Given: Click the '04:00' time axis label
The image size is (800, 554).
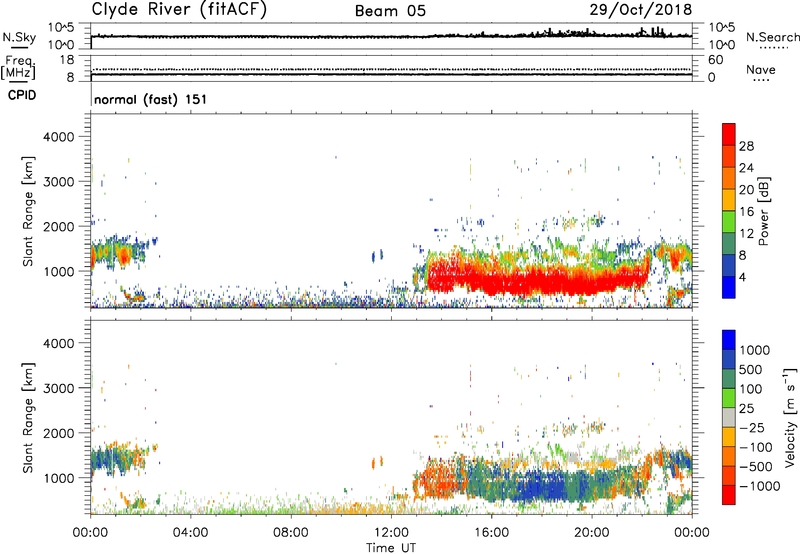Looking at the screenshot, I should tap(191, 533).
